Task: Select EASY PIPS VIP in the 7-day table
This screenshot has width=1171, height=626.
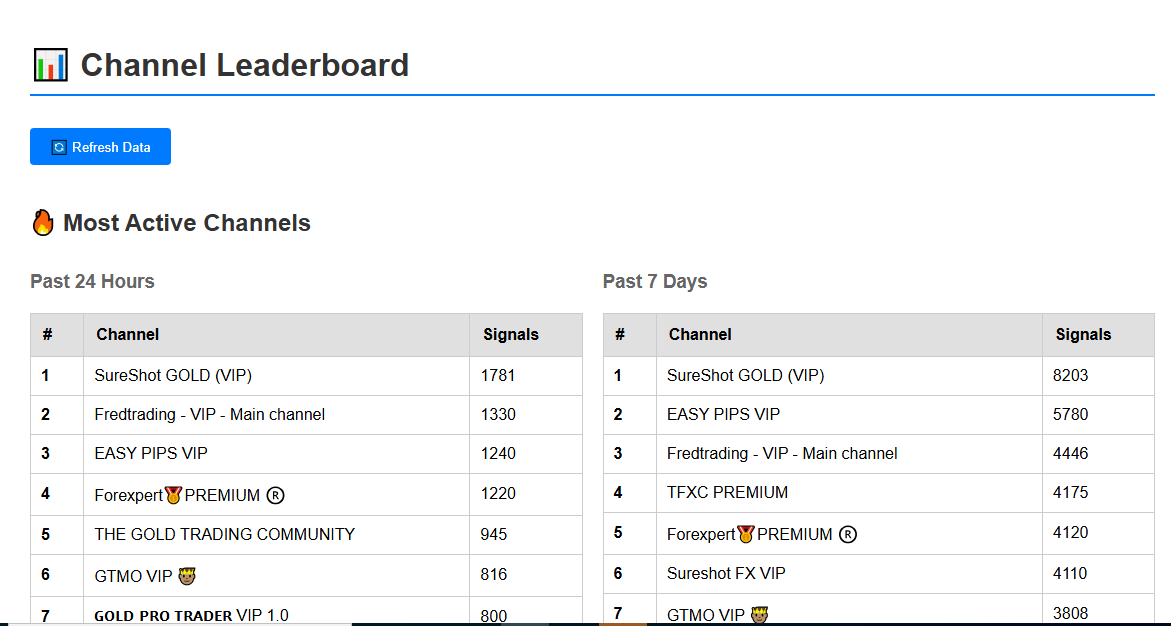Action: coord(724,413)
